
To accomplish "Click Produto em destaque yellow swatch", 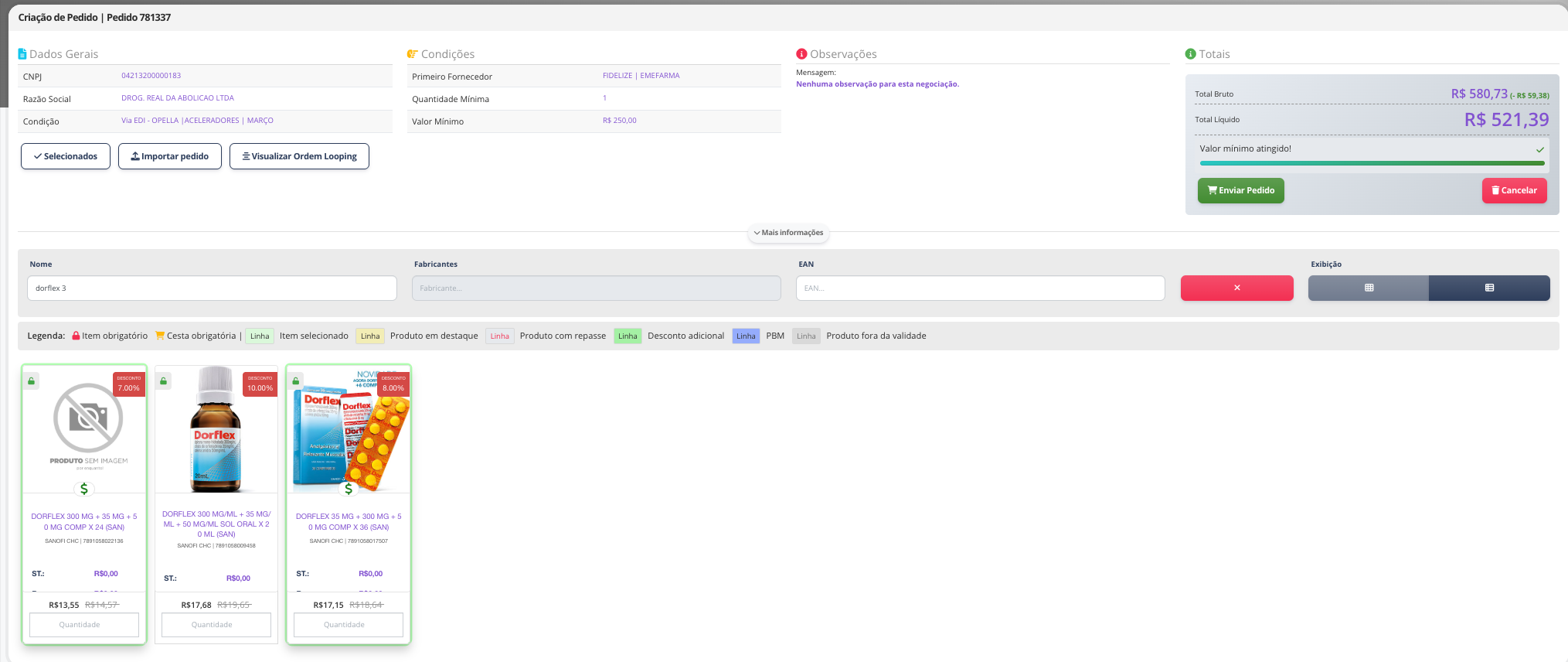I will [370, 336].
